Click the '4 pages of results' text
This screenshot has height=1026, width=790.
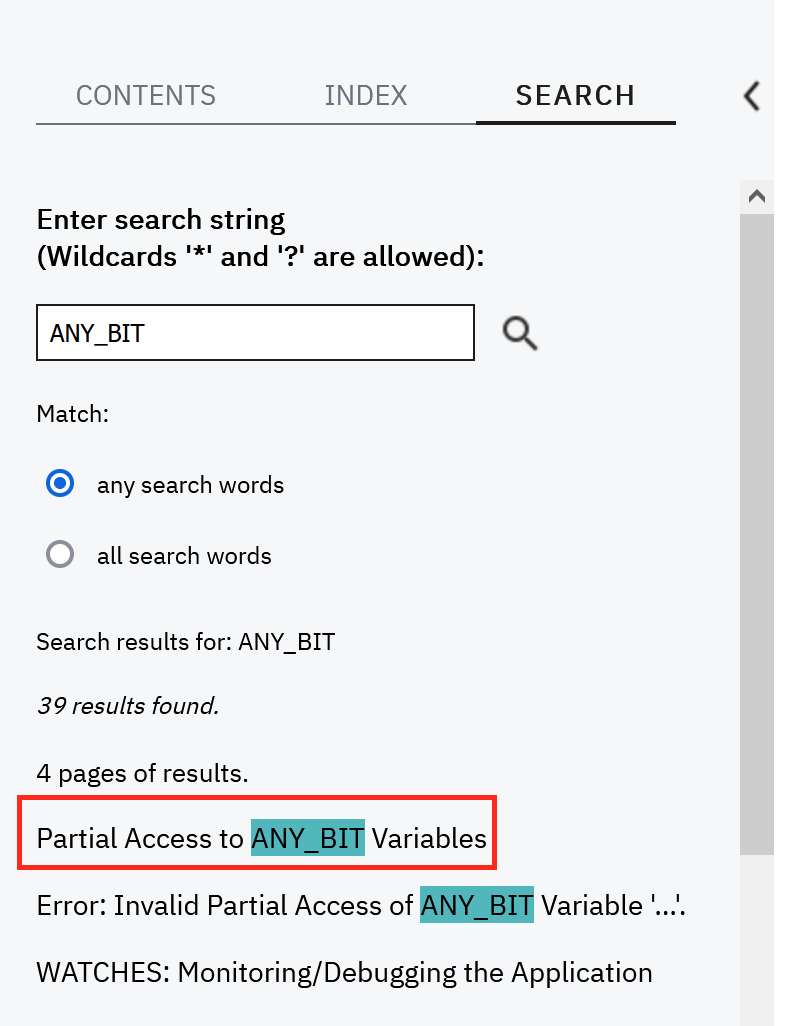pyautogui.click(x=143, y=773)
